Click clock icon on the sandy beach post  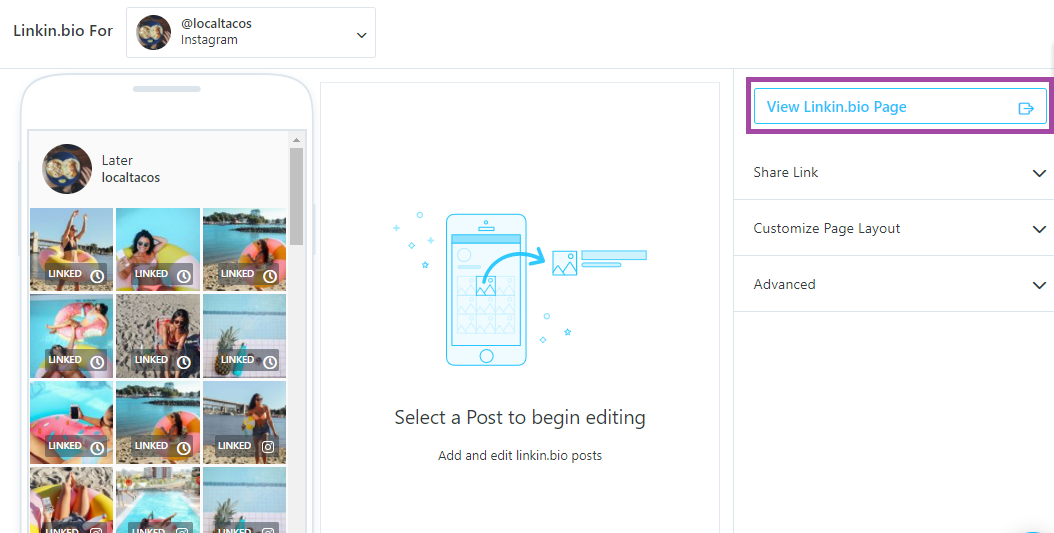click(184, 362)
